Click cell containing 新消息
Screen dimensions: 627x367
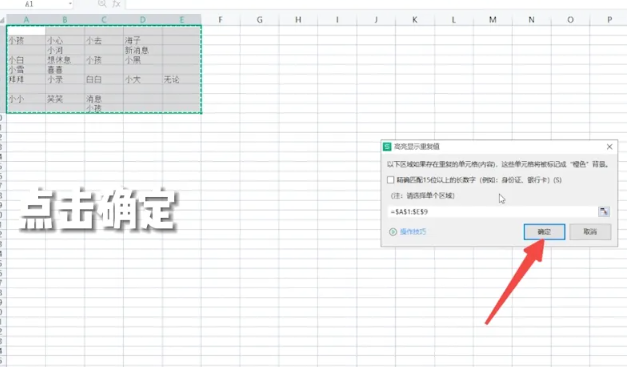coord(143,50)
